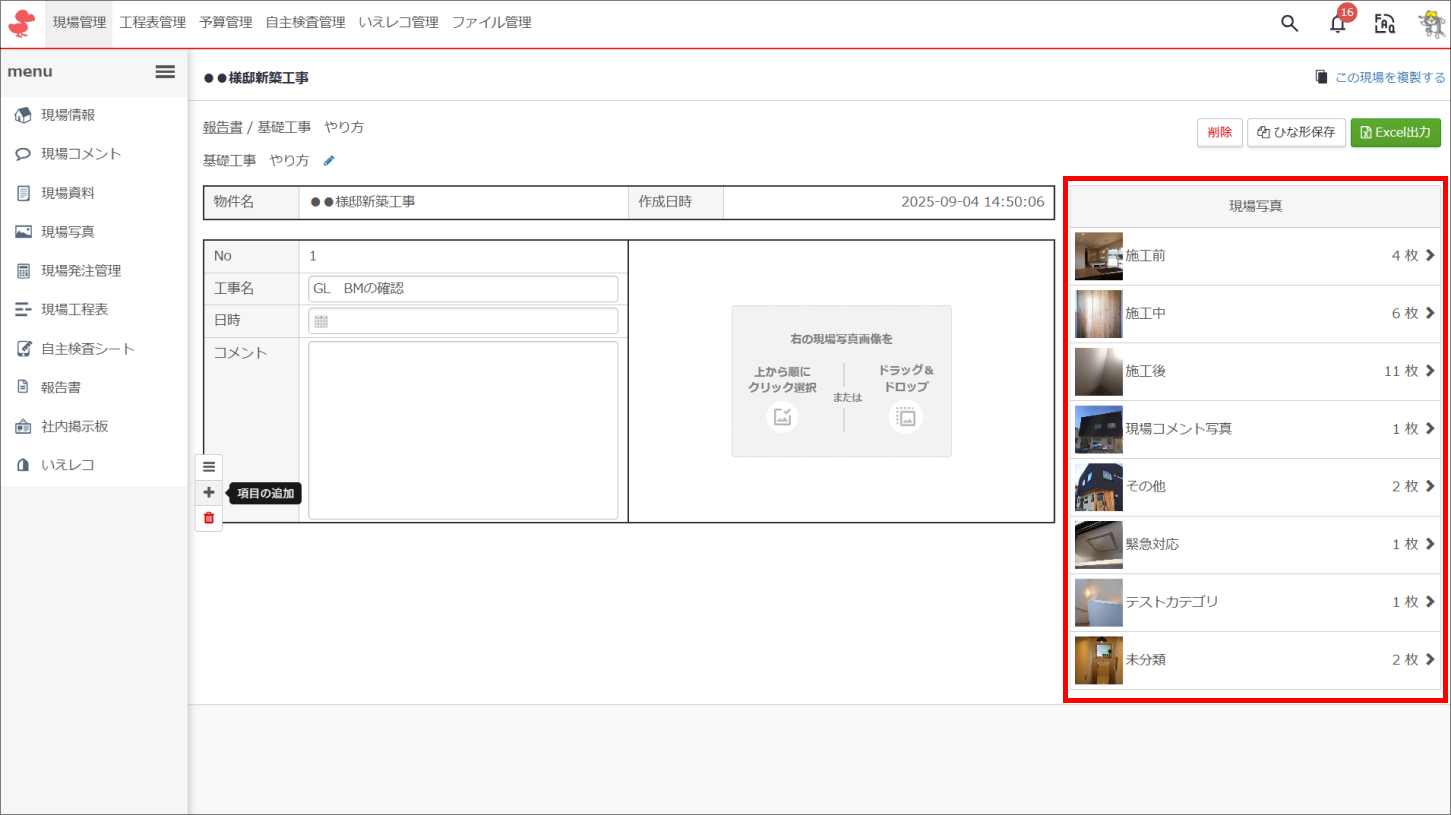Click the 日時 date input field
The width and height of the screenshot is (1451, 815).
pos(463,321)
